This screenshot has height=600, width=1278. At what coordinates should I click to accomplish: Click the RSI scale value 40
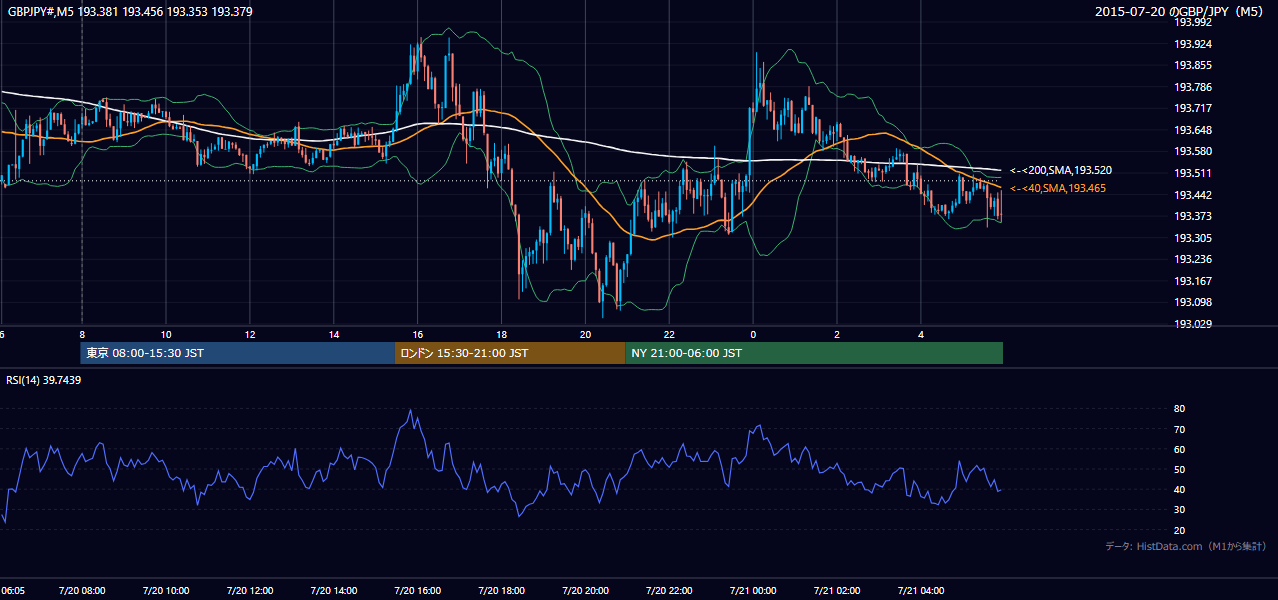(1179, 489)
